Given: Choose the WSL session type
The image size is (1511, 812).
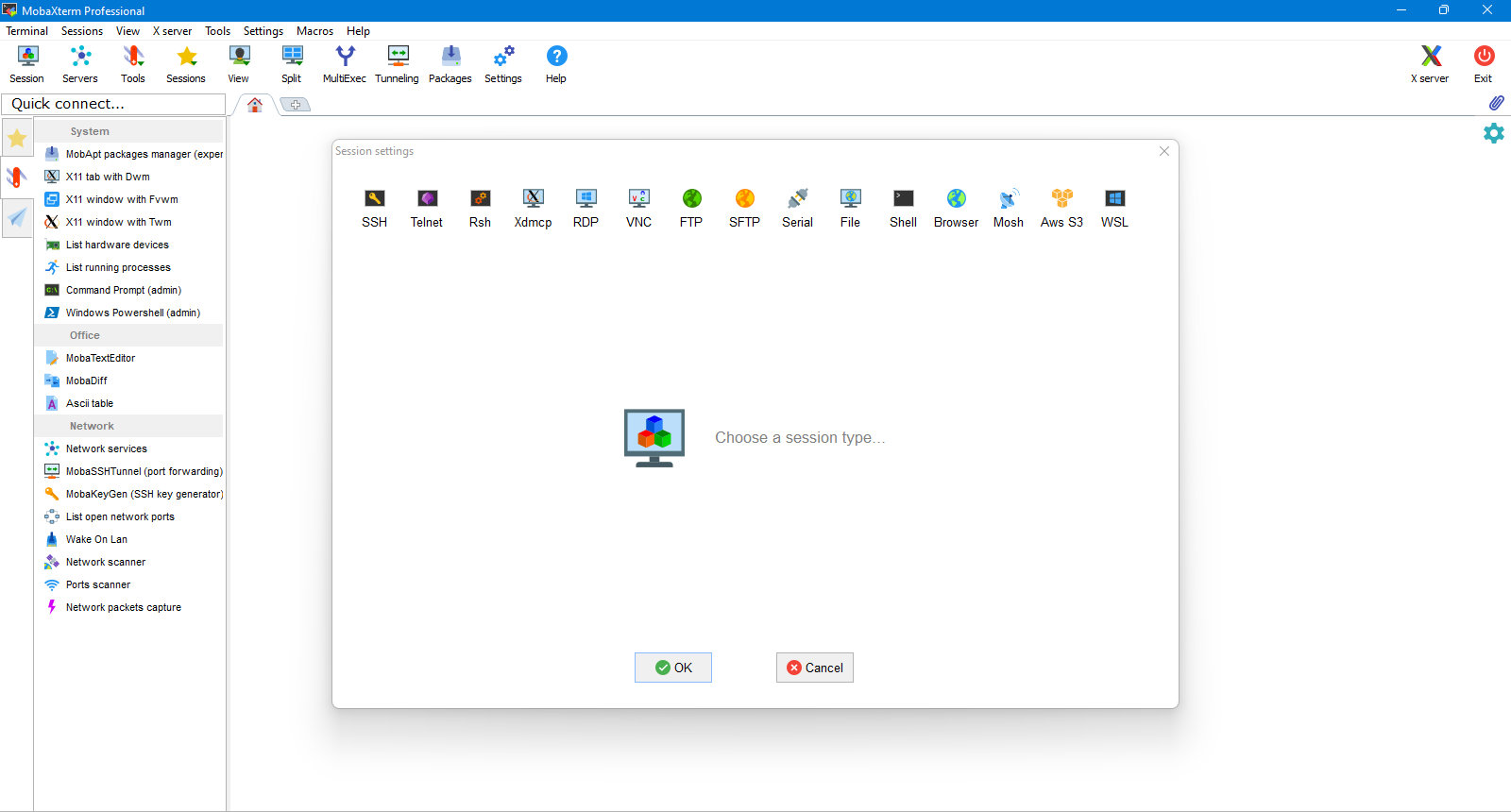Looking at the screenshot, I should pyautogui.click(x=1114, y=208).
